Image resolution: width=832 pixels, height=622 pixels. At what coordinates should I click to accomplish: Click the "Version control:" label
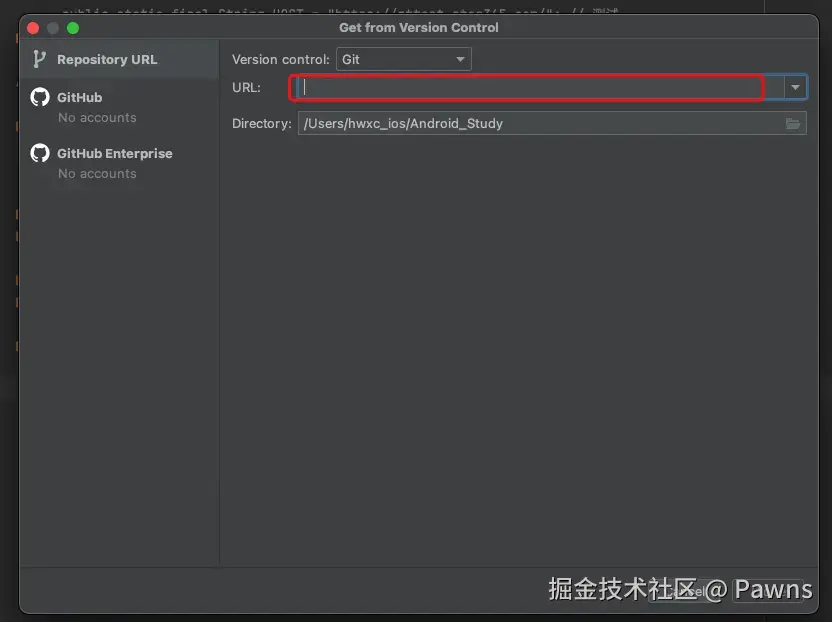tap(281, 59)
